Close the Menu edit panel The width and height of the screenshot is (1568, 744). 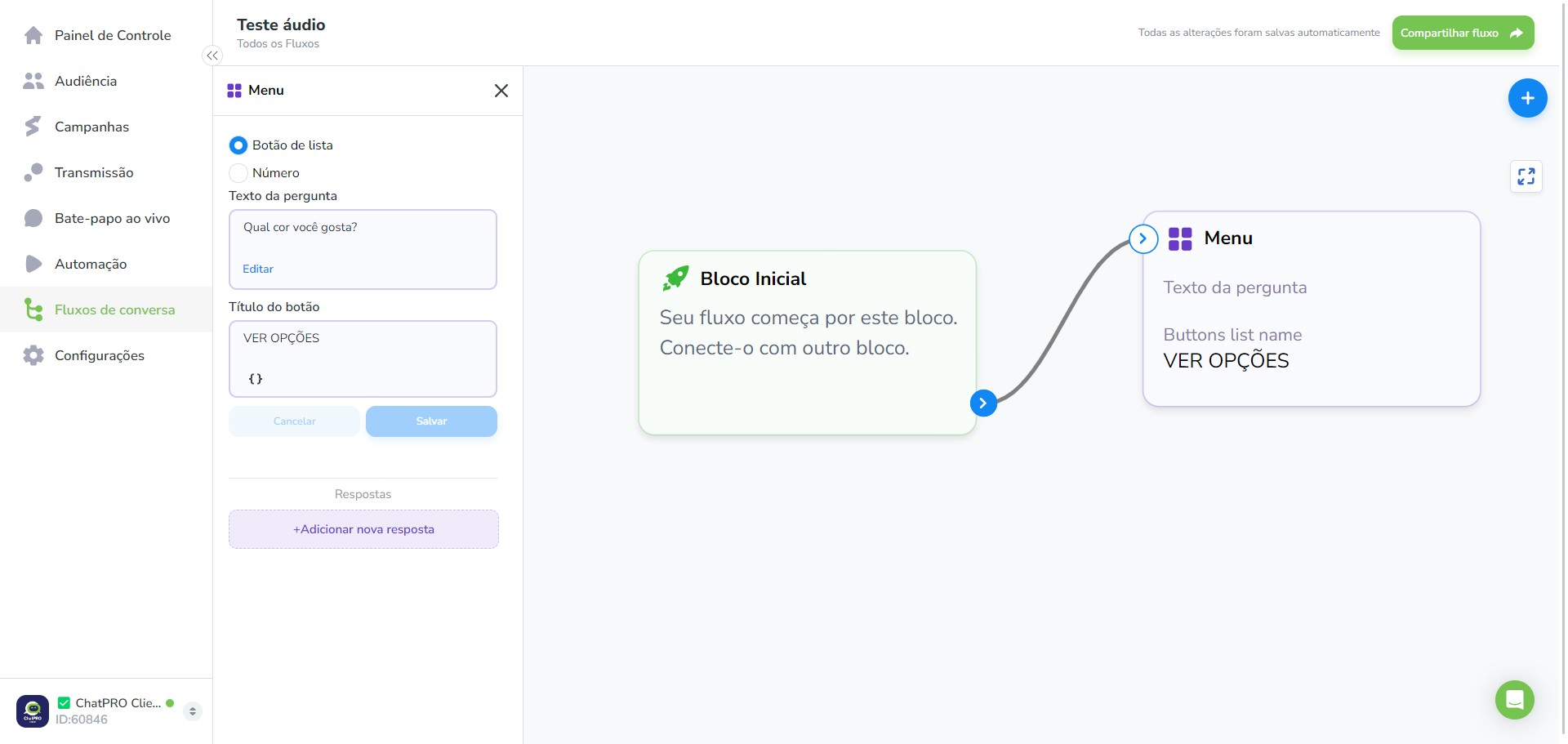(x=501, y=91)
